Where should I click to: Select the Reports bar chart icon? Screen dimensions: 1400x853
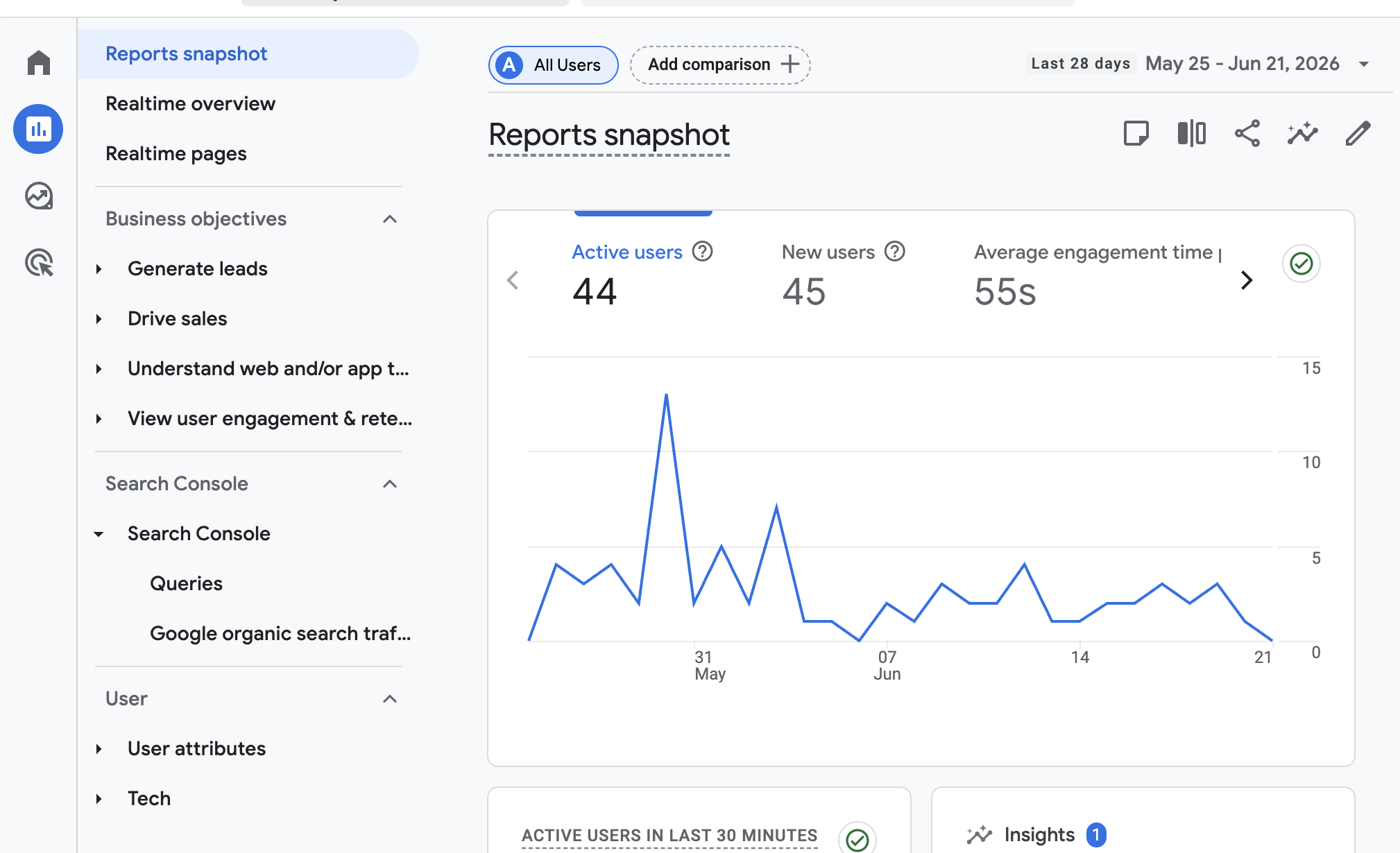[x=38, y=129]
